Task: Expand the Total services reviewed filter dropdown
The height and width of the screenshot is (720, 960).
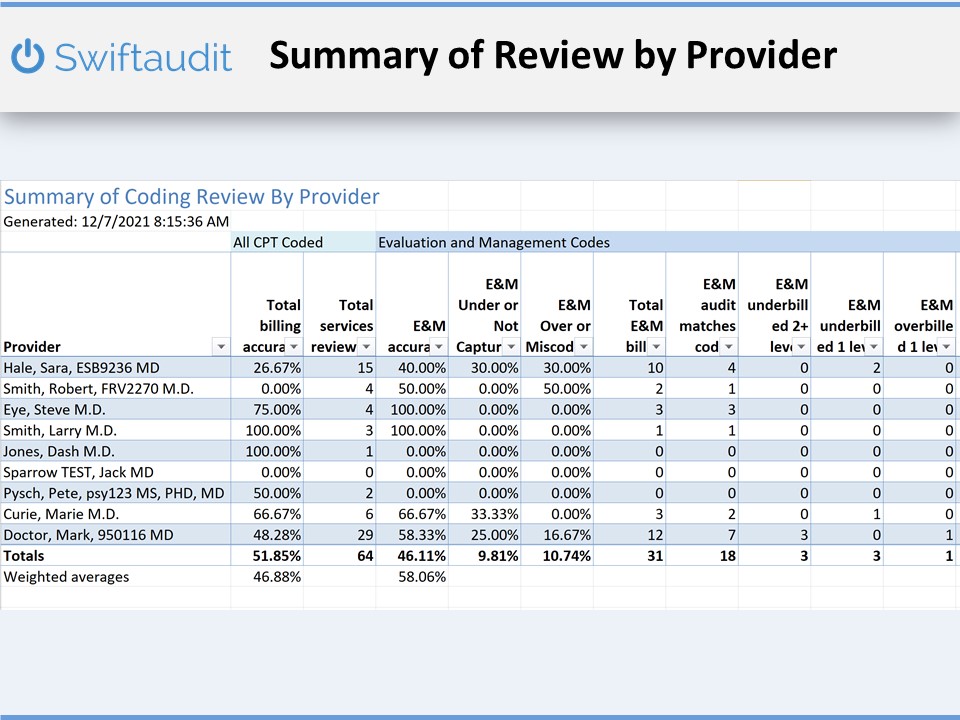Action: [x=365, y=346]
